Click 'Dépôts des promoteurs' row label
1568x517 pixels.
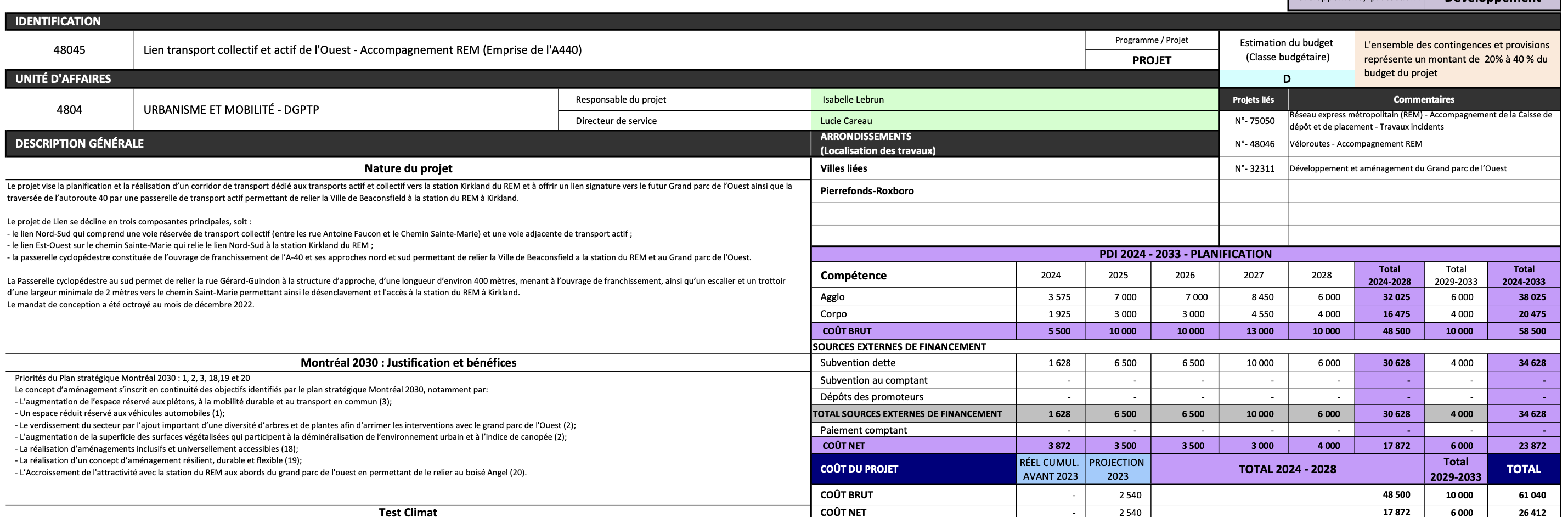tap(871, 396)
